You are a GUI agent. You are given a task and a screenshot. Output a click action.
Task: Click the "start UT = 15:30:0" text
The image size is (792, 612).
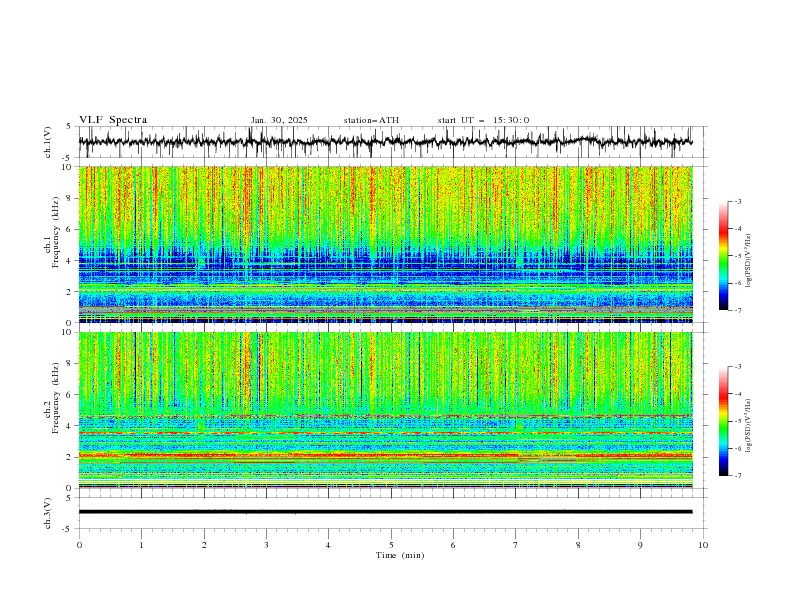[483, 120]
